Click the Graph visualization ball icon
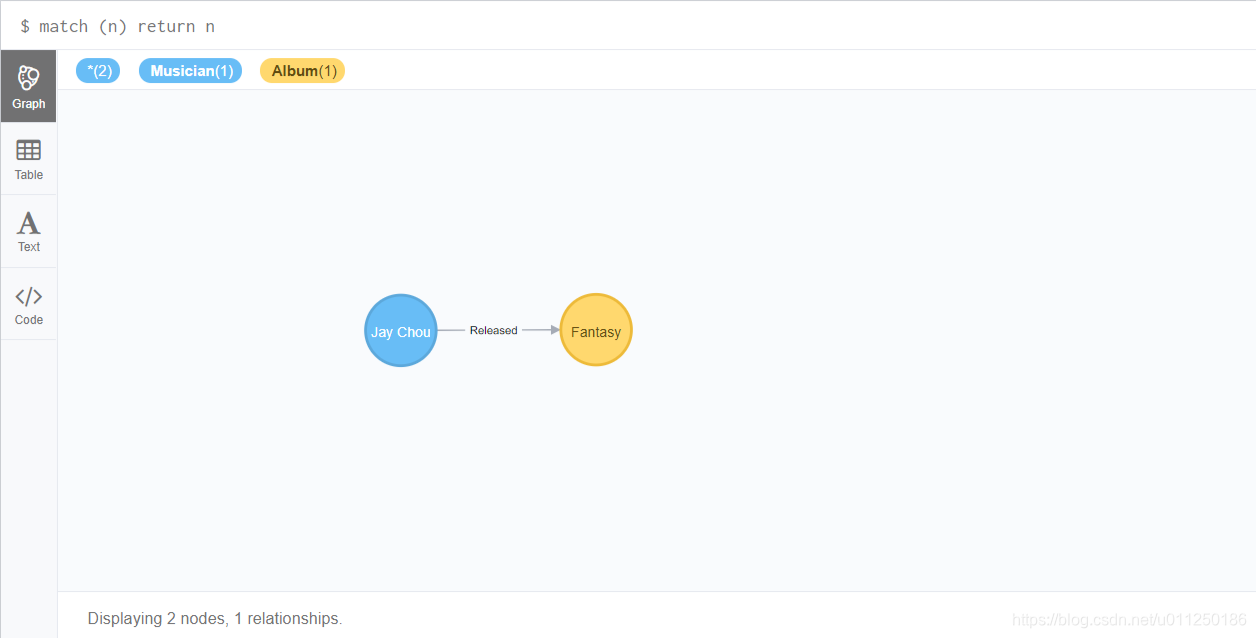This screenshot has width=1256, height=638. point(28,75)
